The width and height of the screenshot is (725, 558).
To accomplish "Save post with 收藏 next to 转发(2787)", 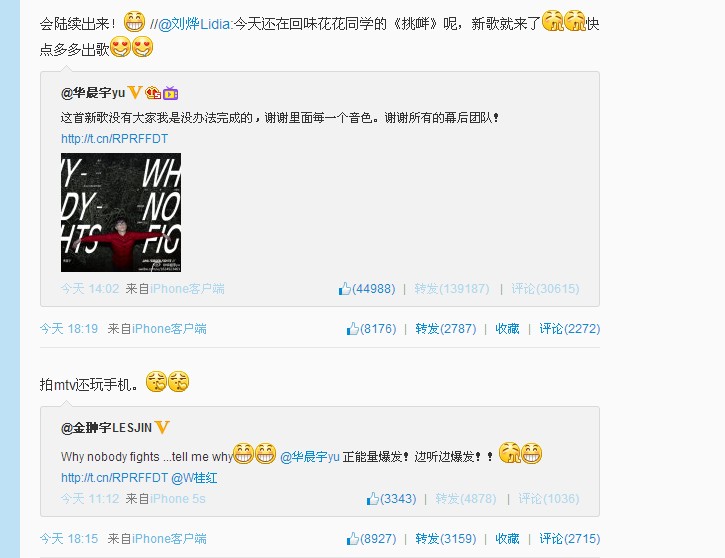I will coord(507,329).
